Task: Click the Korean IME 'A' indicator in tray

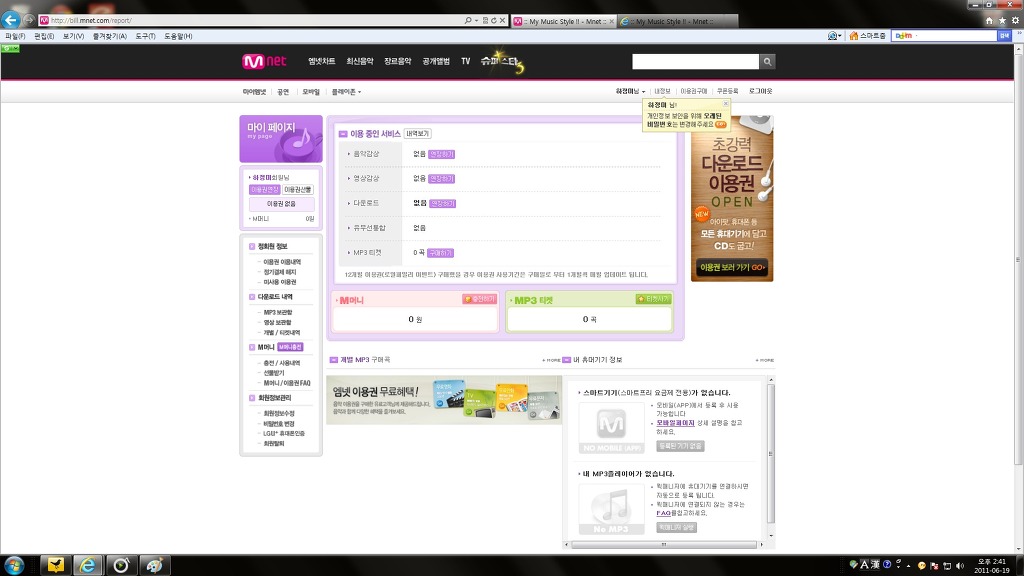Action: (x=865, y=565)
